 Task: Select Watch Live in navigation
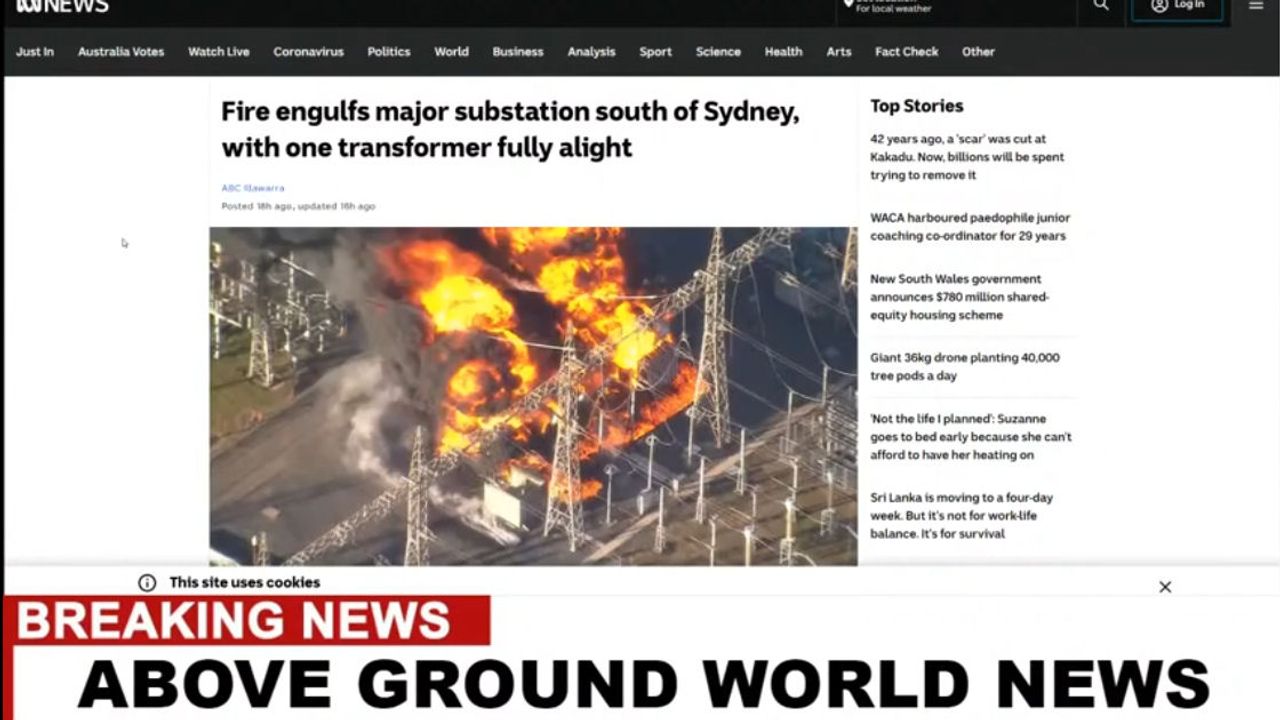point(219,52)
